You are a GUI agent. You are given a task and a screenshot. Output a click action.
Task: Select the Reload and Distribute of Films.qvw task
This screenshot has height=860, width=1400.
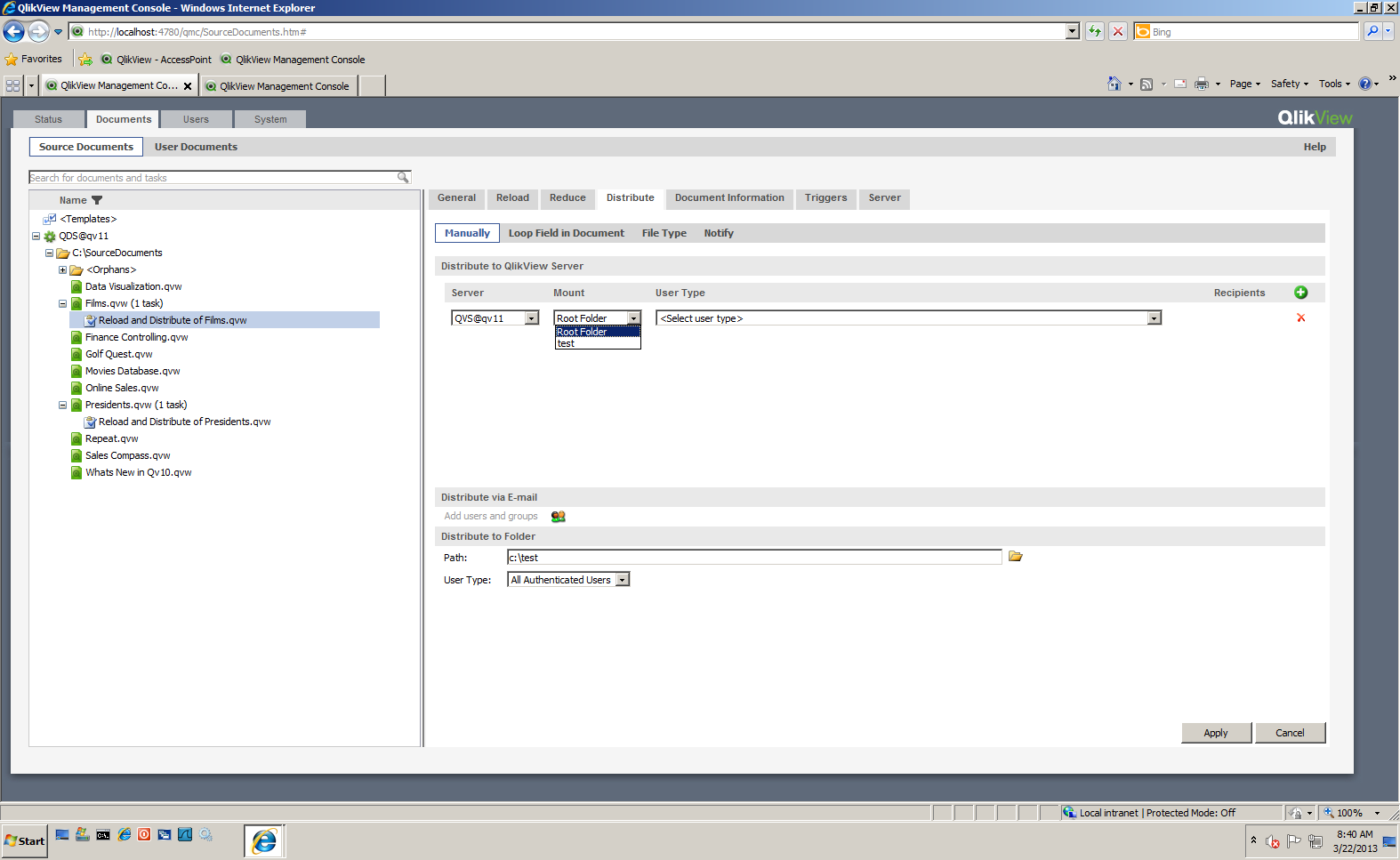click(173, 320)
